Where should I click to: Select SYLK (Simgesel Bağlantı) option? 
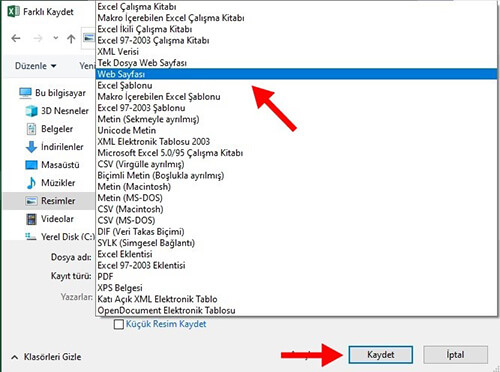click(x=297, y=243)
